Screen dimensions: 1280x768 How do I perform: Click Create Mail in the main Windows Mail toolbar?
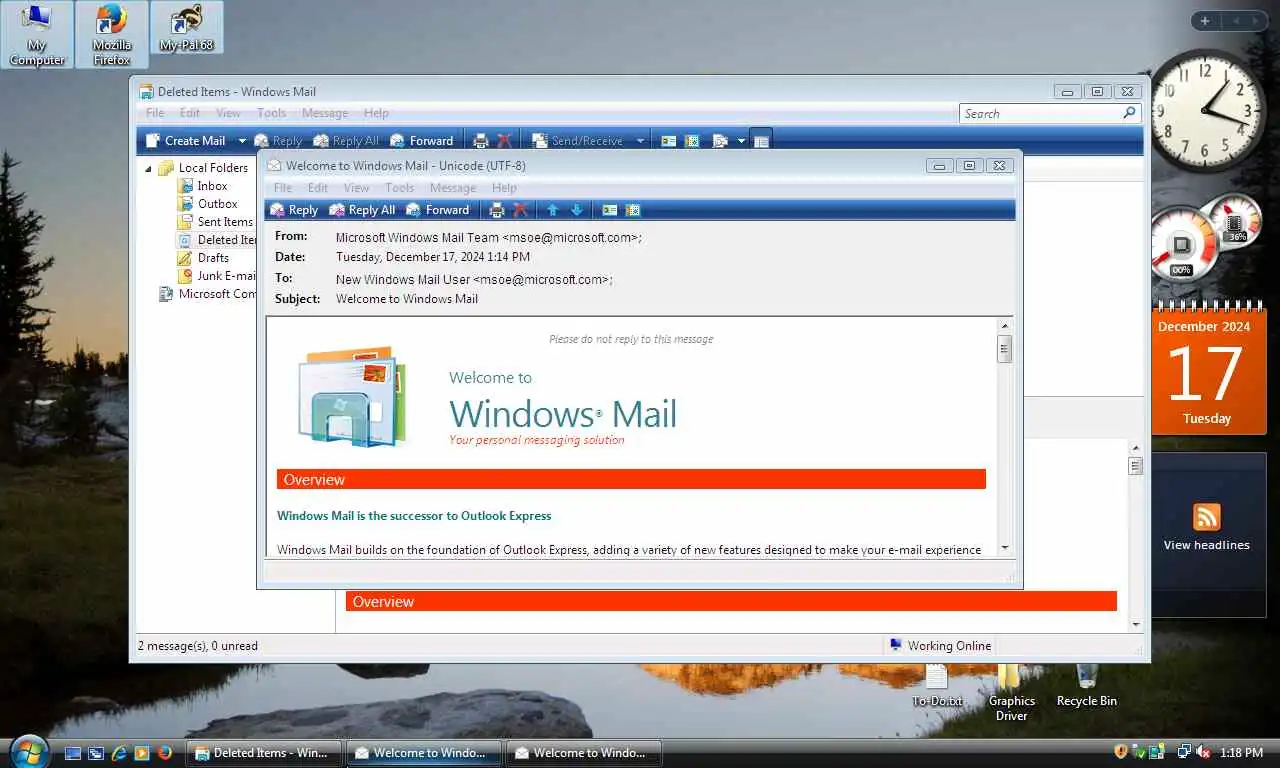click(185, 141)
